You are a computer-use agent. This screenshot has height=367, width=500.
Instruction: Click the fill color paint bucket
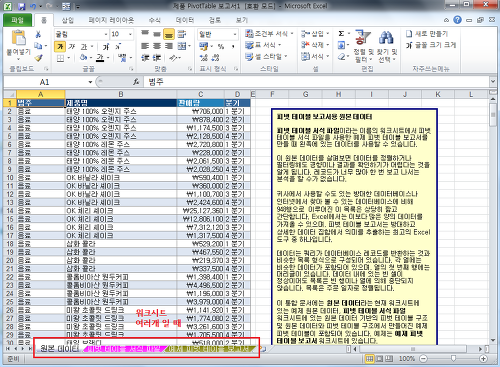point(83,58)
